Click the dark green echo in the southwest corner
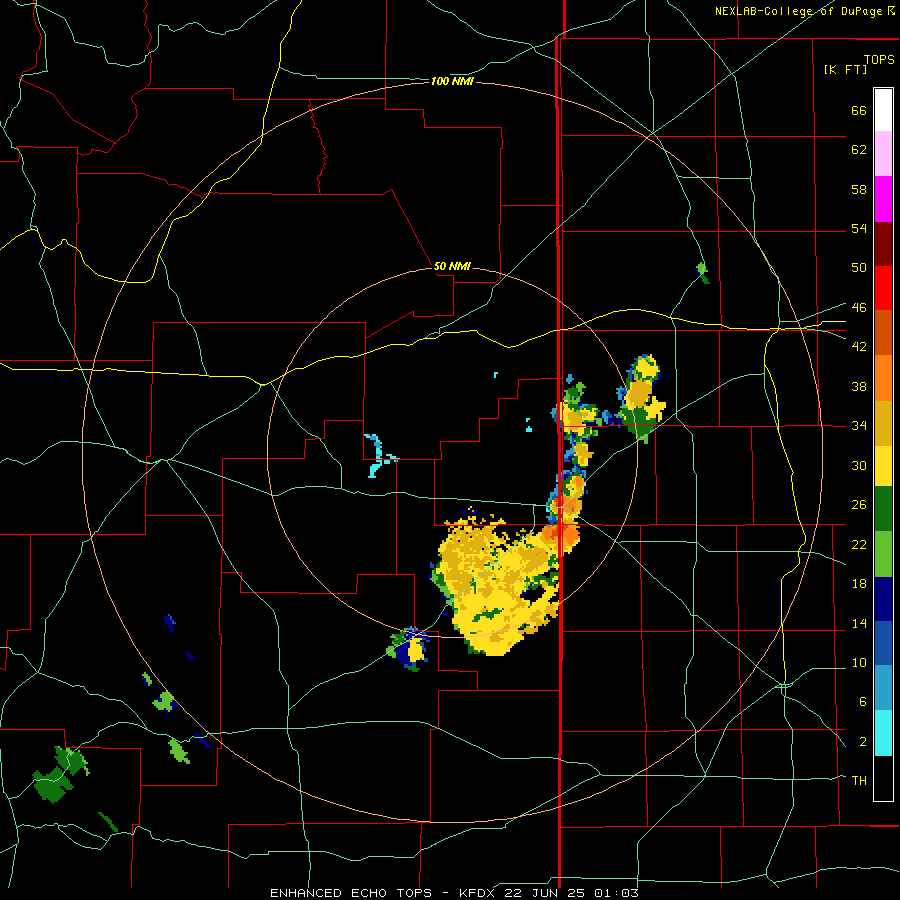Viewport: 900px width, 900px height. click(x=59, y=774)
